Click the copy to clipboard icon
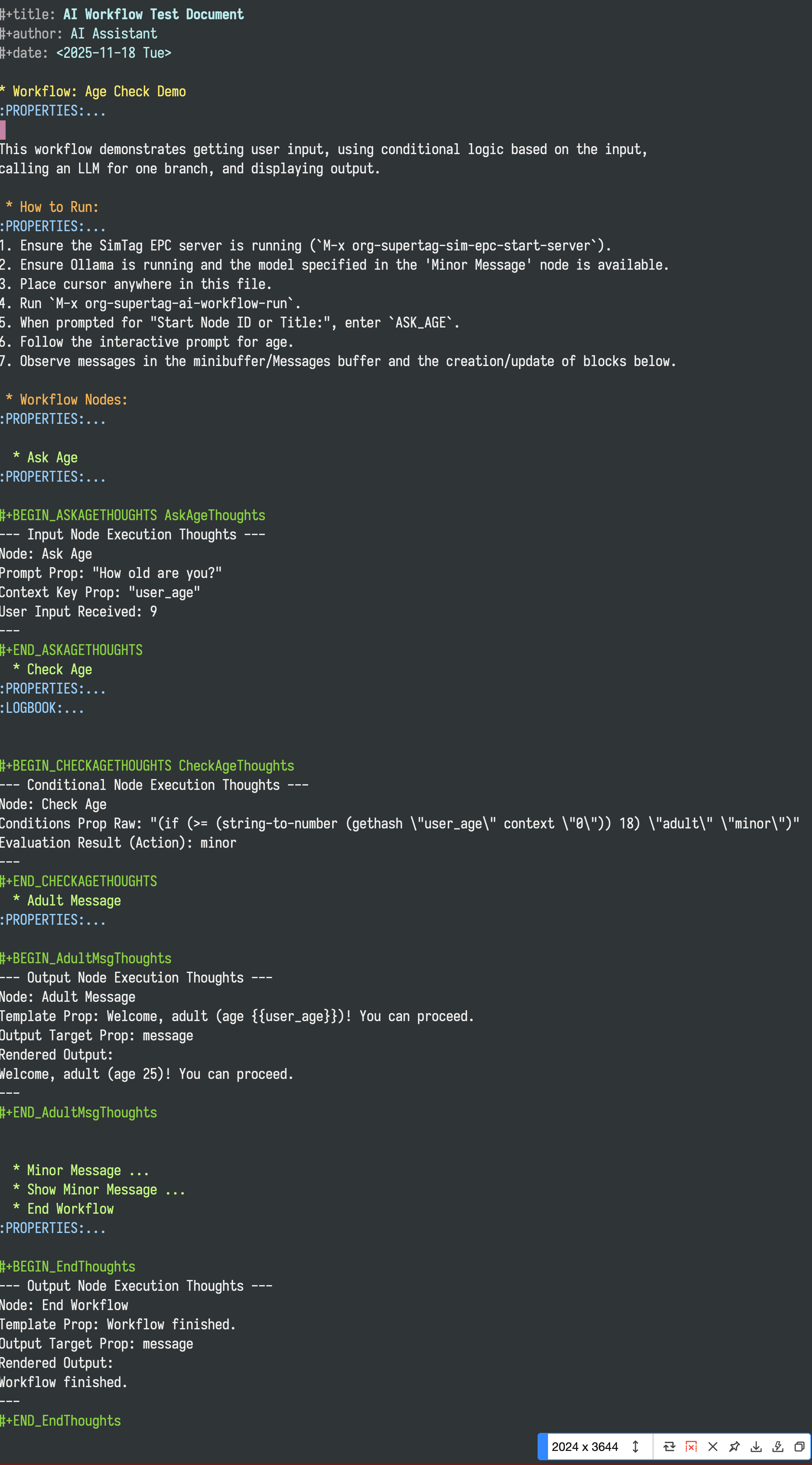This screenshot has height=1465, width=812. (x=799, y=1446)
